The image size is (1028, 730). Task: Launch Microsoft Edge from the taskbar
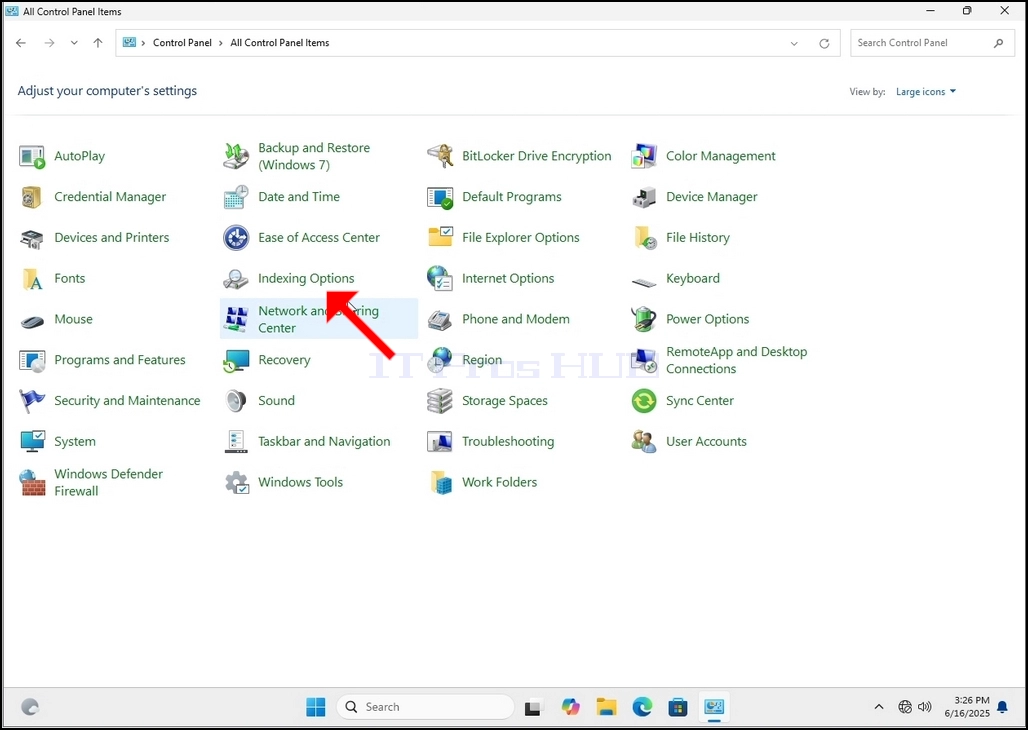[x=642, y=707]
